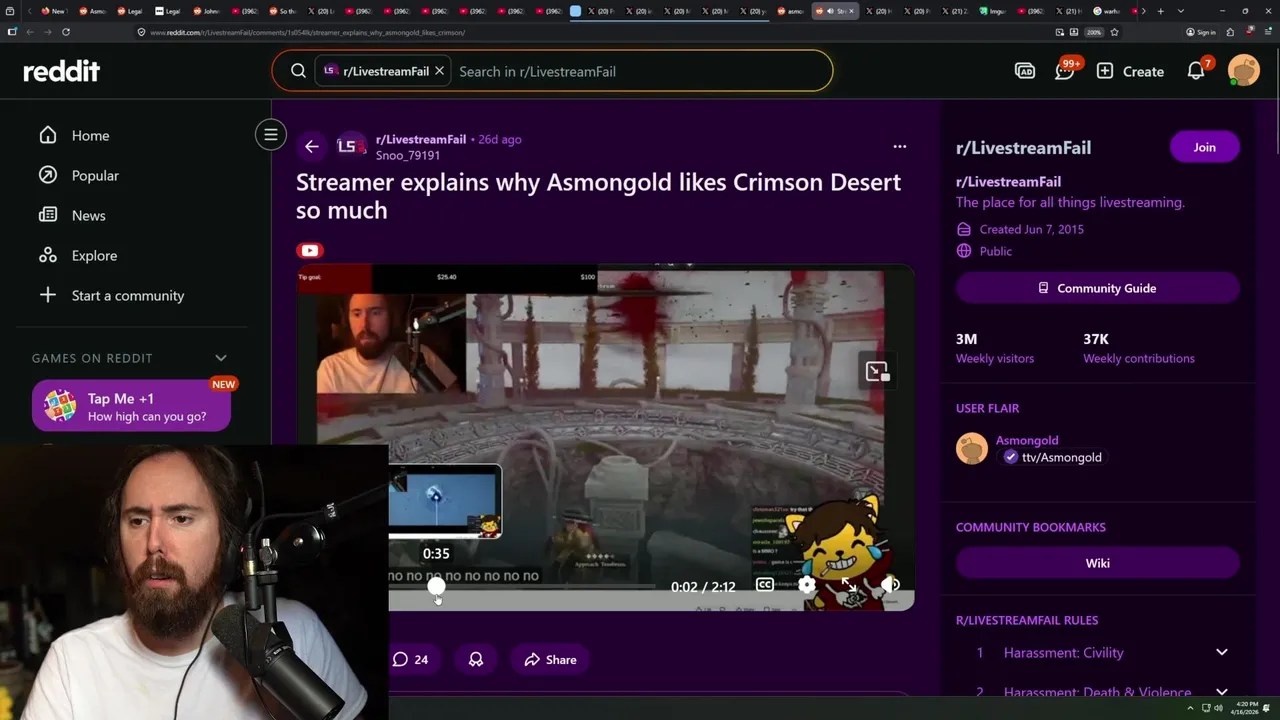Join r/LivestreamFail community

click(1205, 147)
